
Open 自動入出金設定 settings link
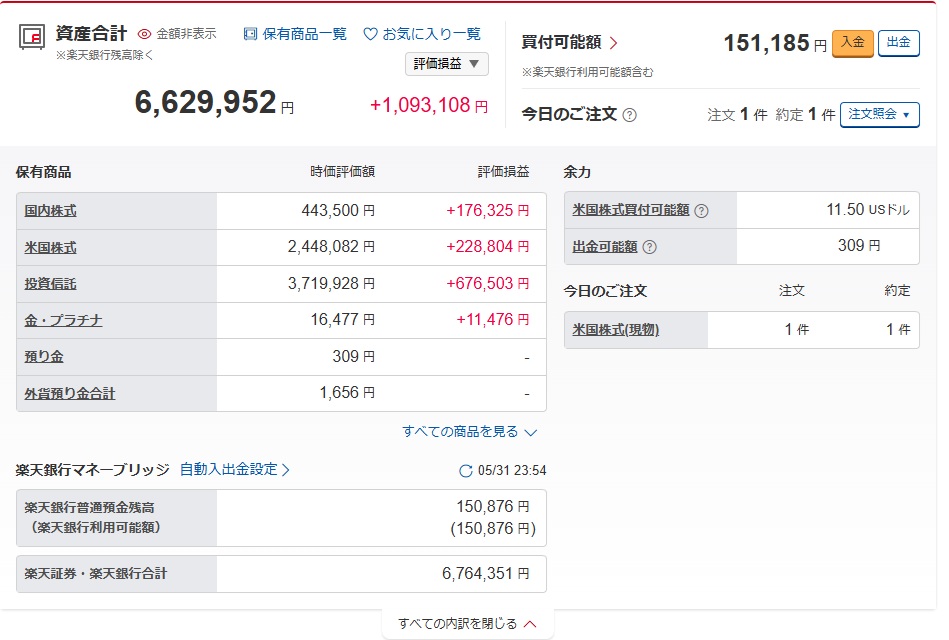[x=235, y=469]
